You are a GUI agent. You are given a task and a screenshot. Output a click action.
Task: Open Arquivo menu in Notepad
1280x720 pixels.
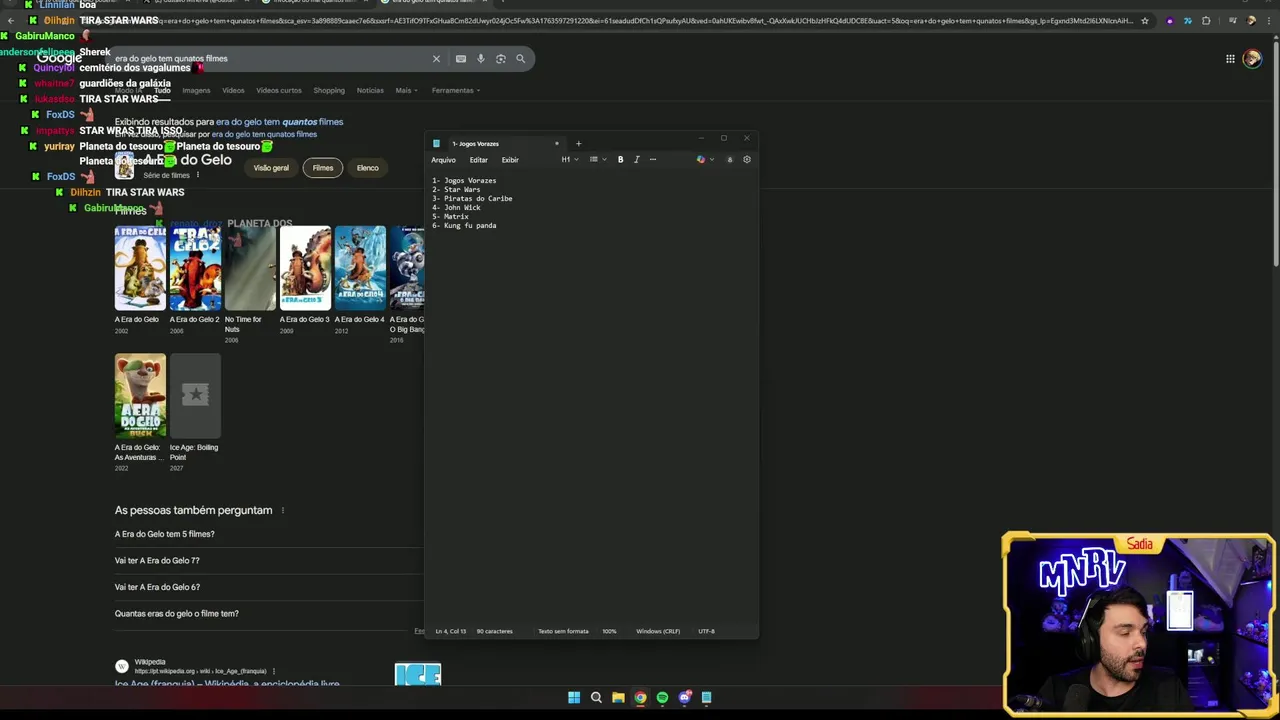coord(443,160)
